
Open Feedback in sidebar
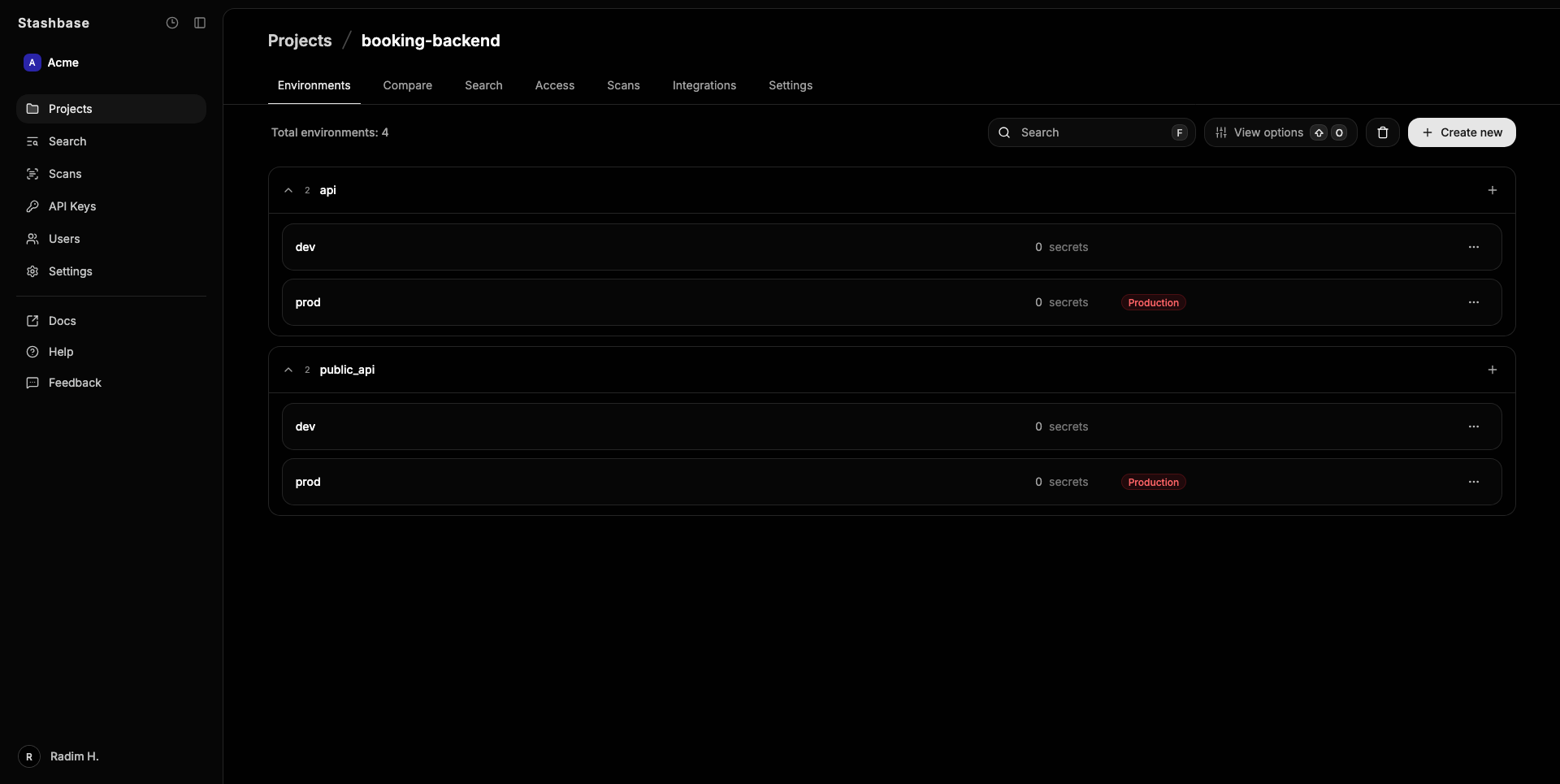(111, 383)
